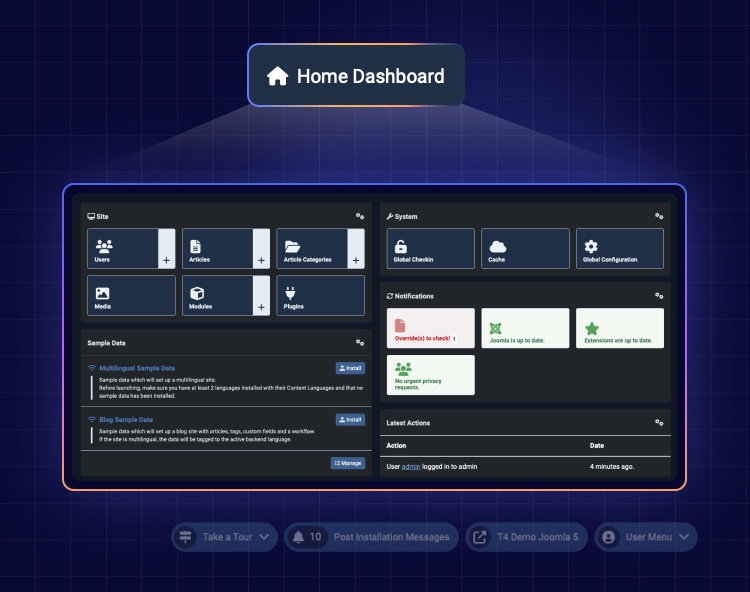750x592 pixels.
Task: Click the Date column header
Action: 597,445
